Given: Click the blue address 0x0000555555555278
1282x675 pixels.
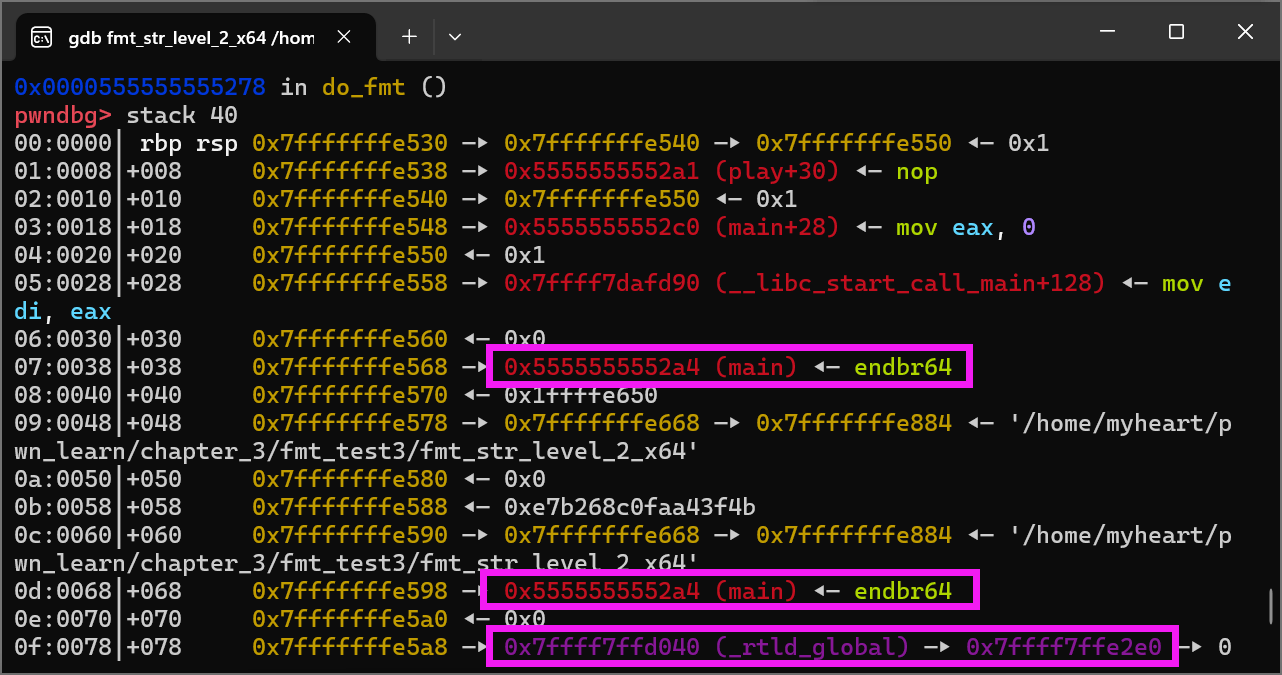Looking at the screenshot, I should tap(140, 87).
